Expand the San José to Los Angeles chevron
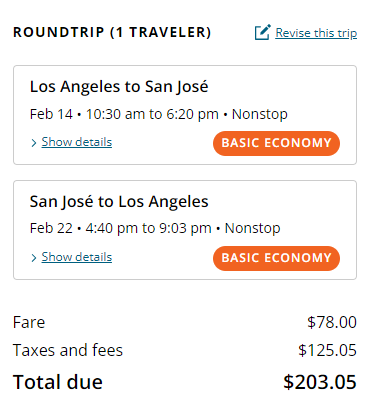Image resolution: width=368 pixels, height=402 pixels. [34, 258]
